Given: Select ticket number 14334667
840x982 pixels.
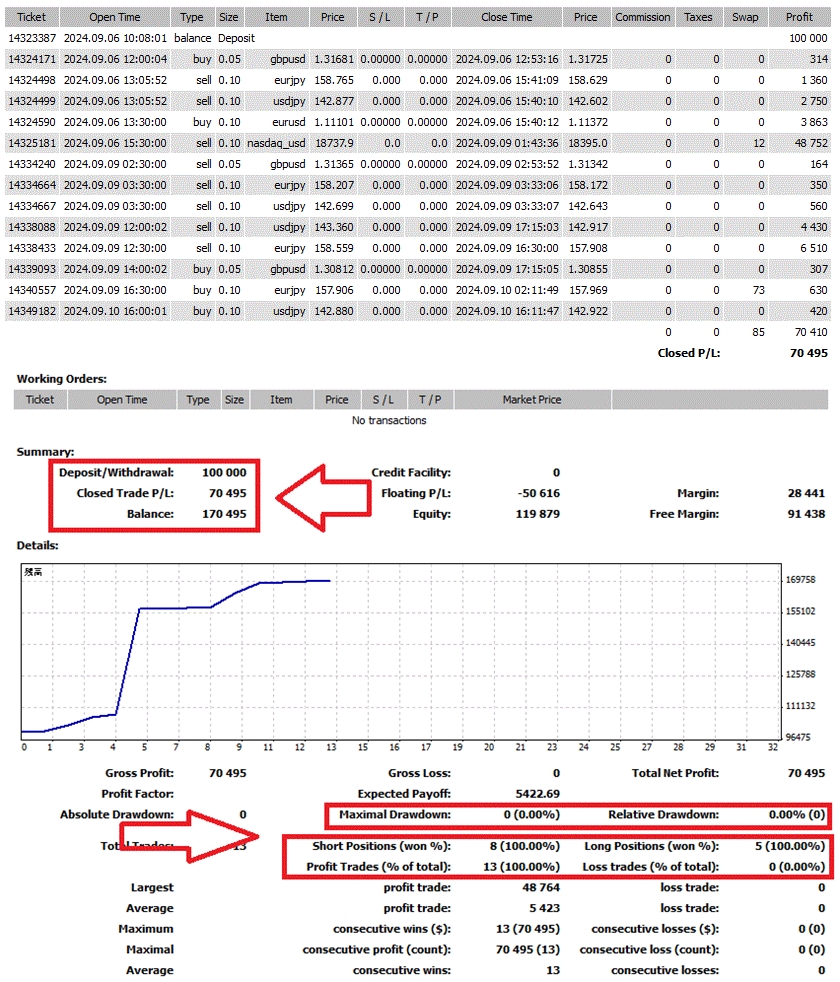Looking at the screenshot, I should click(x=32, y=206).
